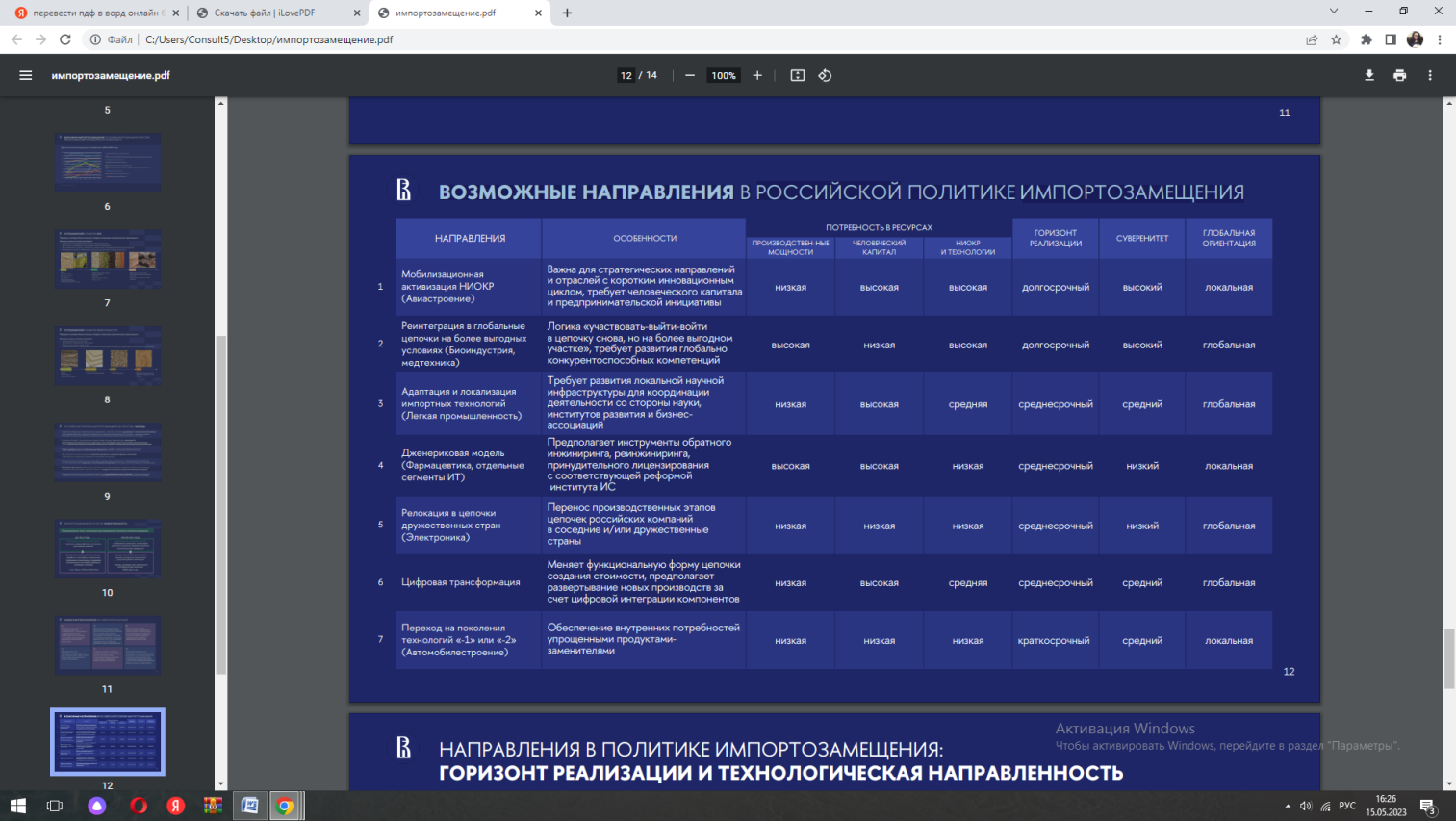Viewport: 1456px width, 821px height.
Task: Click the share page icon in address bar
Action: [1312, 39]
